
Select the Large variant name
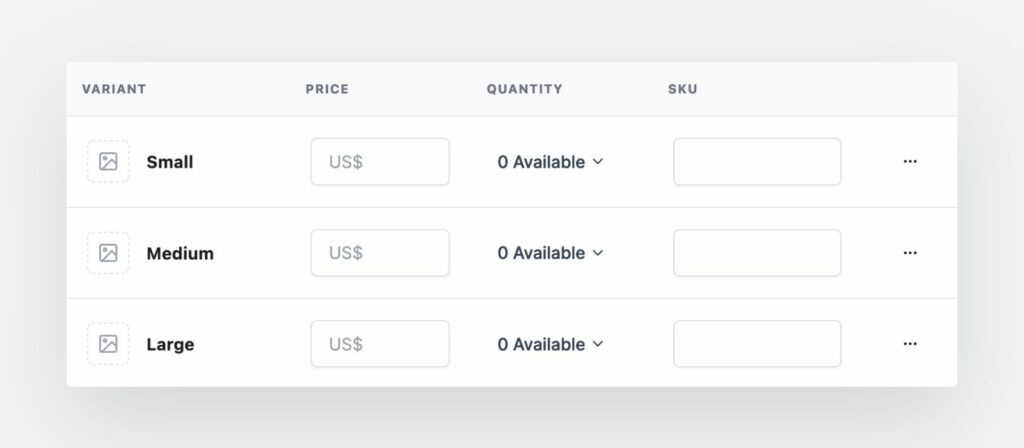click(170, 344)
